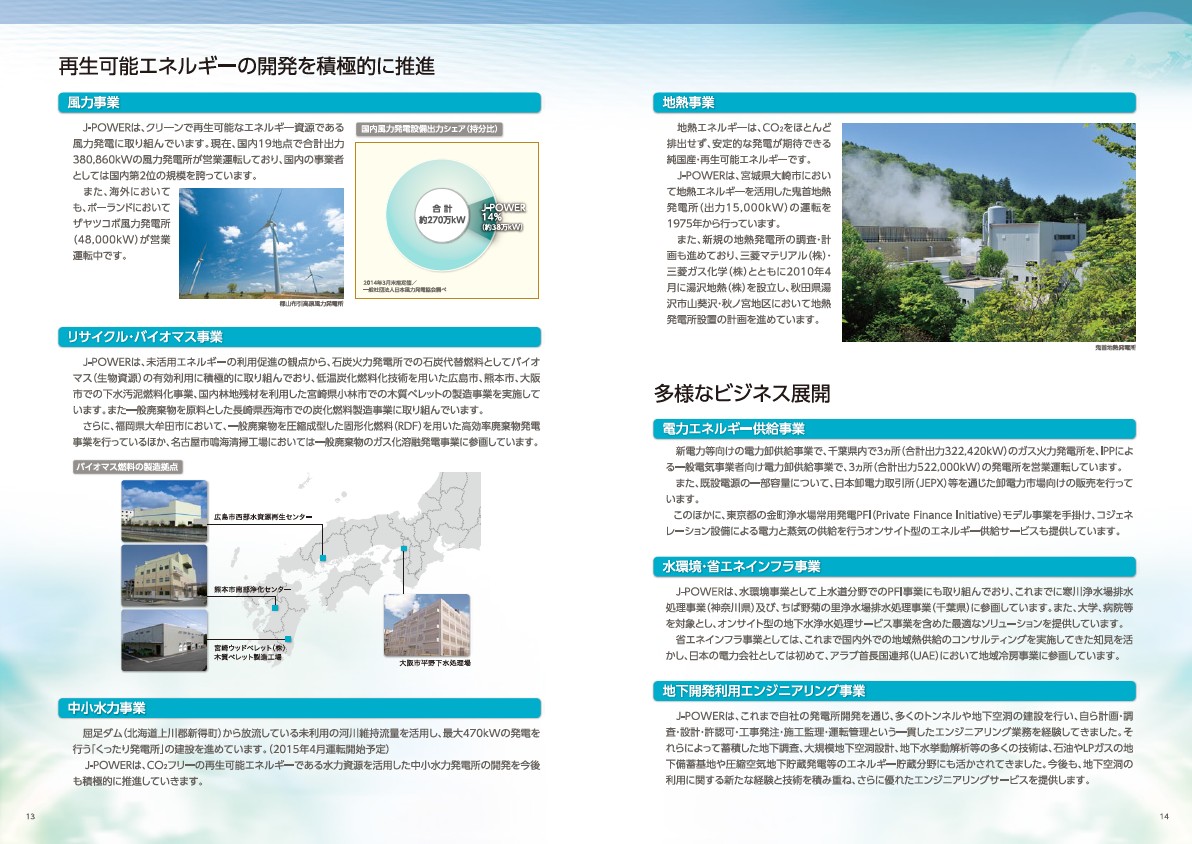
Task: Click the Miyazaki marker on the Japan map
Action: (x=288, y=639)
